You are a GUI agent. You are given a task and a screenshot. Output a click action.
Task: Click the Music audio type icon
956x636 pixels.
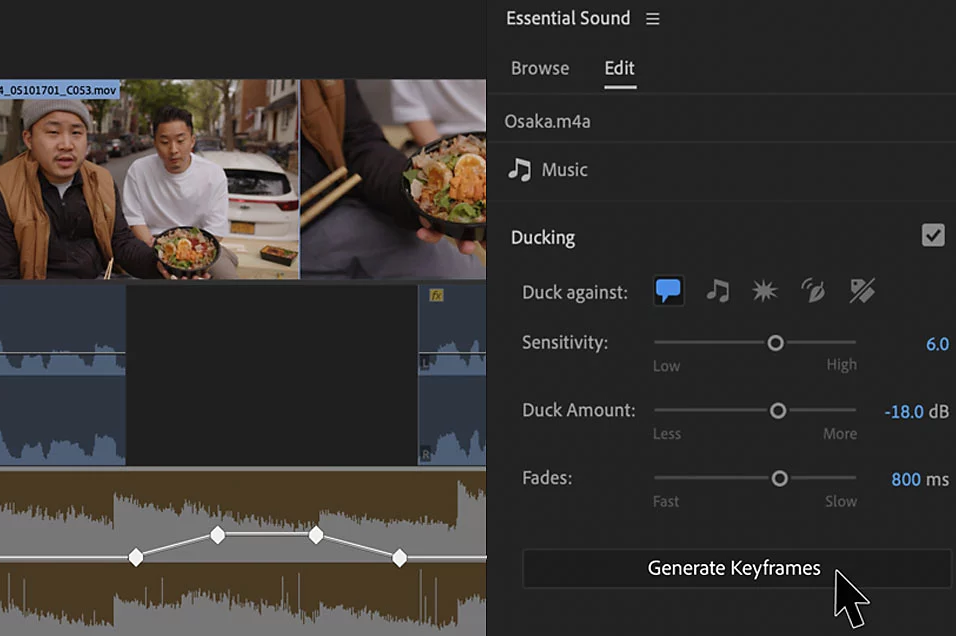tap(519, 169)
